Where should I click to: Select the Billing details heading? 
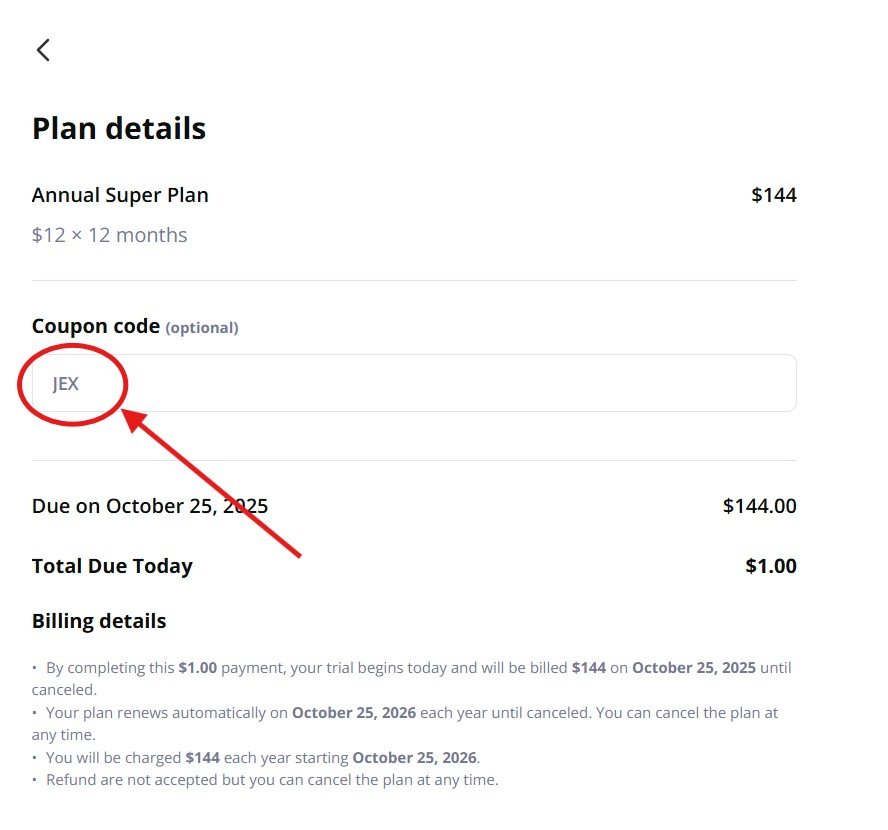tap(99, 620)
